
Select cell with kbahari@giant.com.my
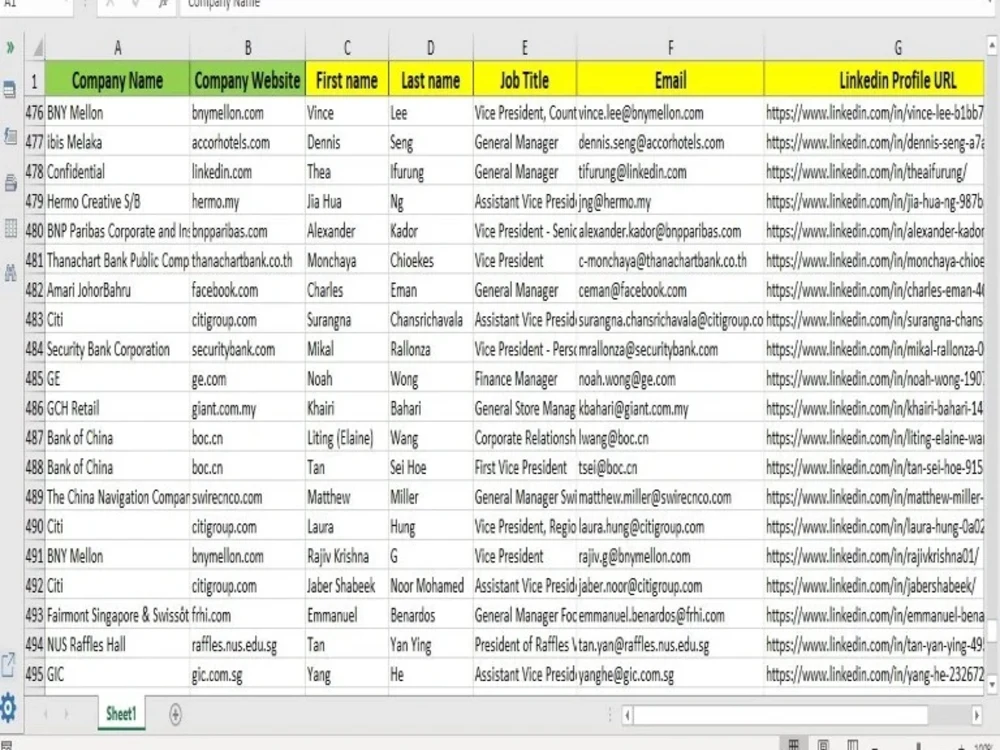pyautogui.click(x=670, y=408)
